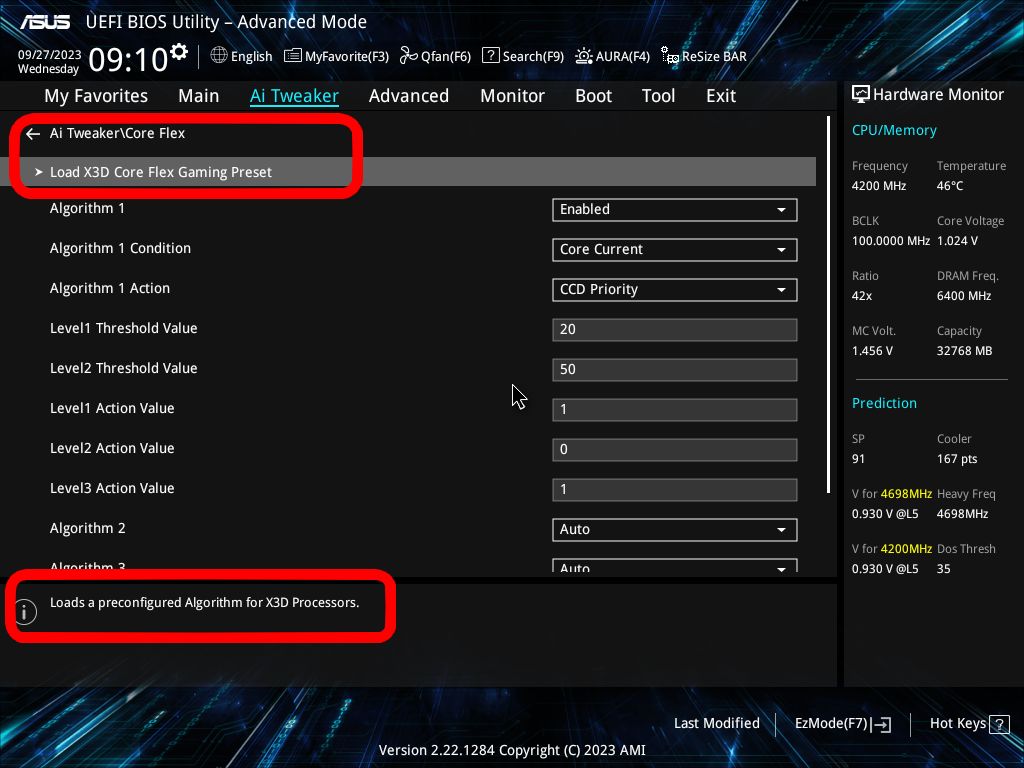Select the Ai Tweaker tab
The image size is (1024, 768).
pos(294,96)
